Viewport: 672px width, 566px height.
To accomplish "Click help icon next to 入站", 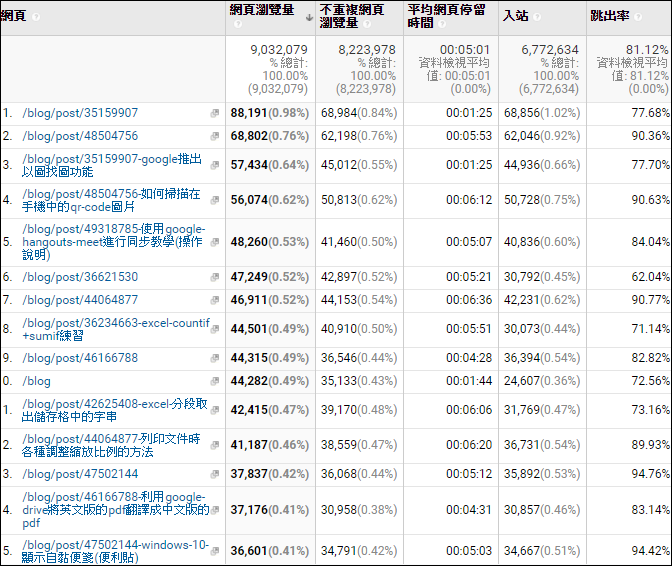I will (537, 17).
